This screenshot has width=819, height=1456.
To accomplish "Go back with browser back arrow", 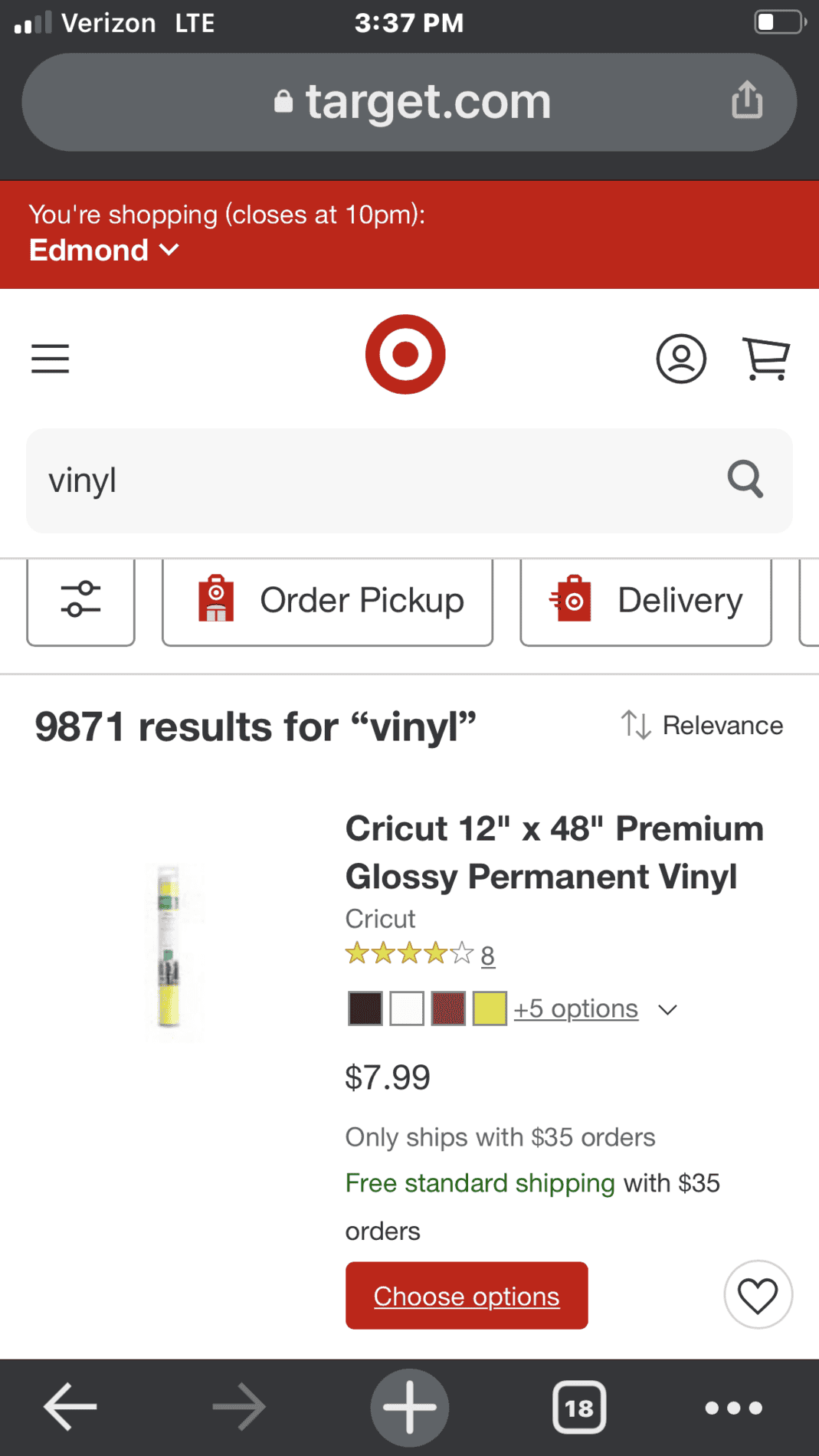I will 70,1407.
